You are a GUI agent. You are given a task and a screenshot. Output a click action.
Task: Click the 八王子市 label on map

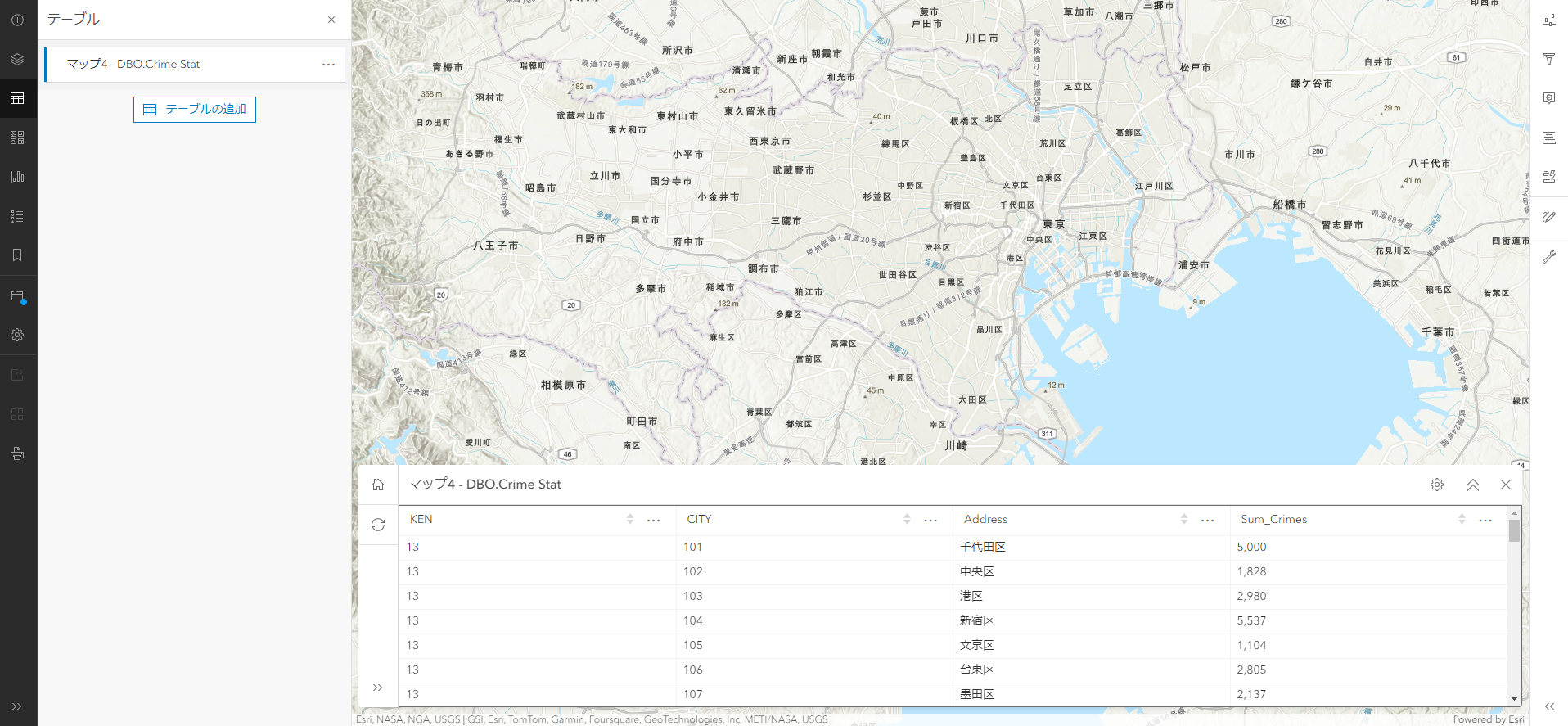pos(496,246)
